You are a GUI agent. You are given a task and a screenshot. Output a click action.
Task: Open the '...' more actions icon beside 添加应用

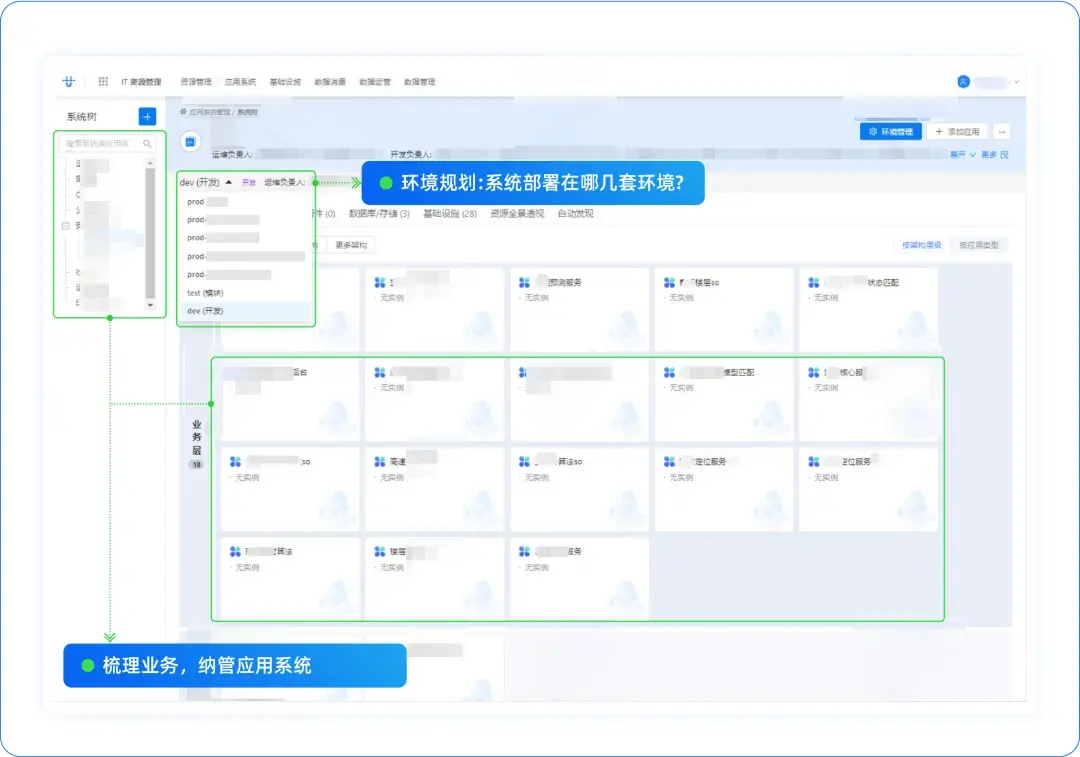1002,132
